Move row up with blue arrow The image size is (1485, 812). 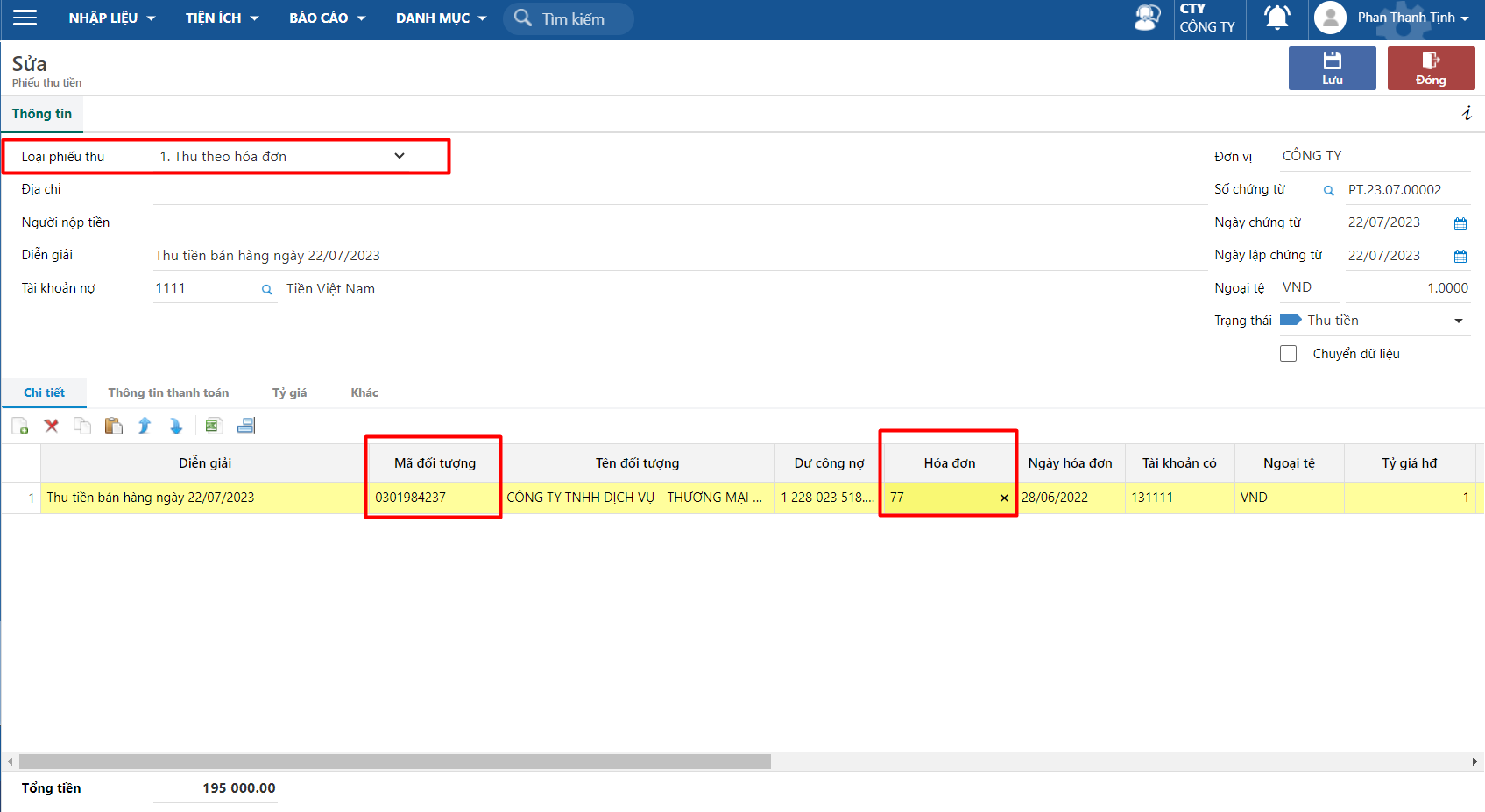[145, 426]
